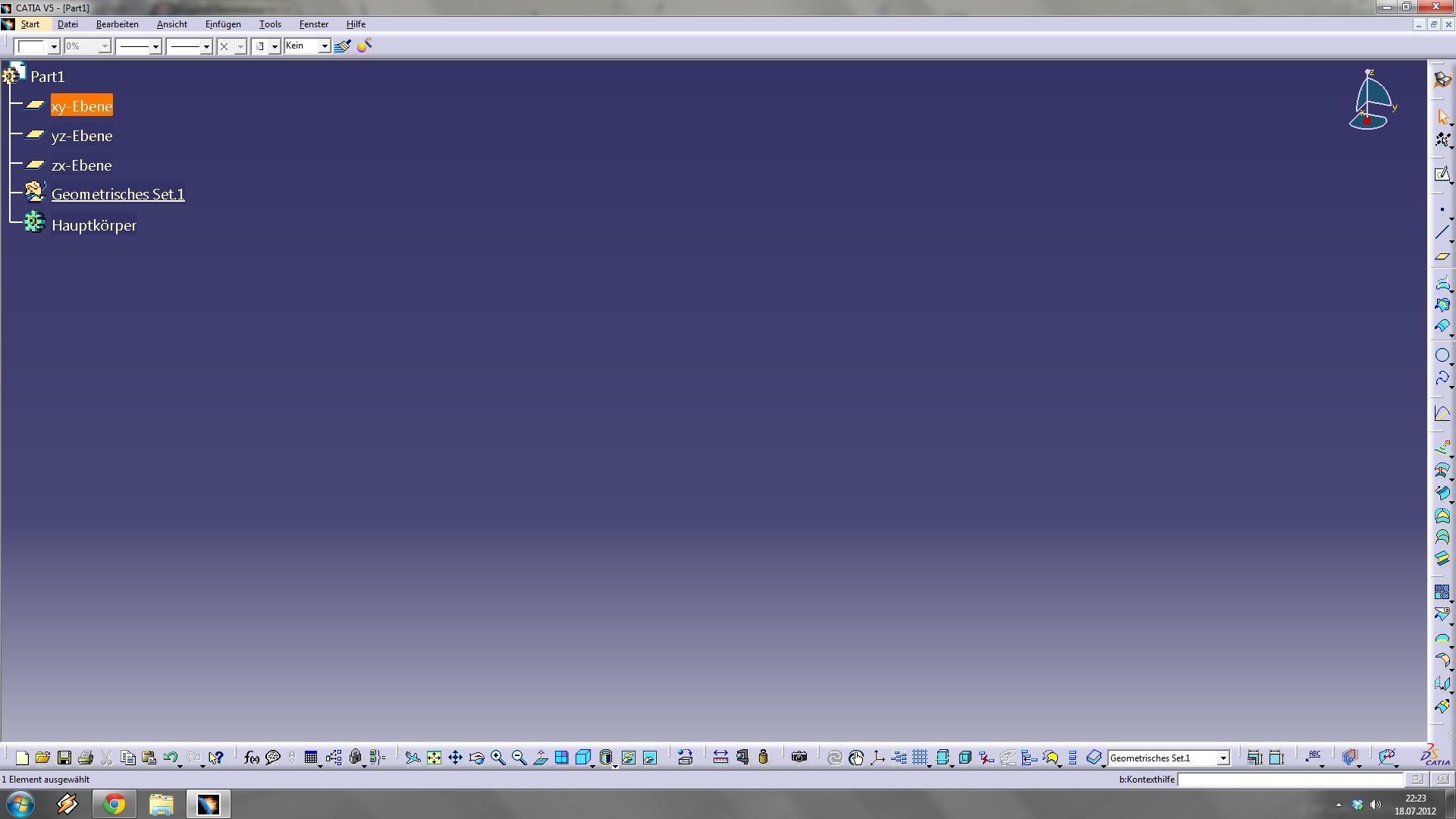
Task: Click the volume icon in system tray
Action: (x=1376, y=805)
